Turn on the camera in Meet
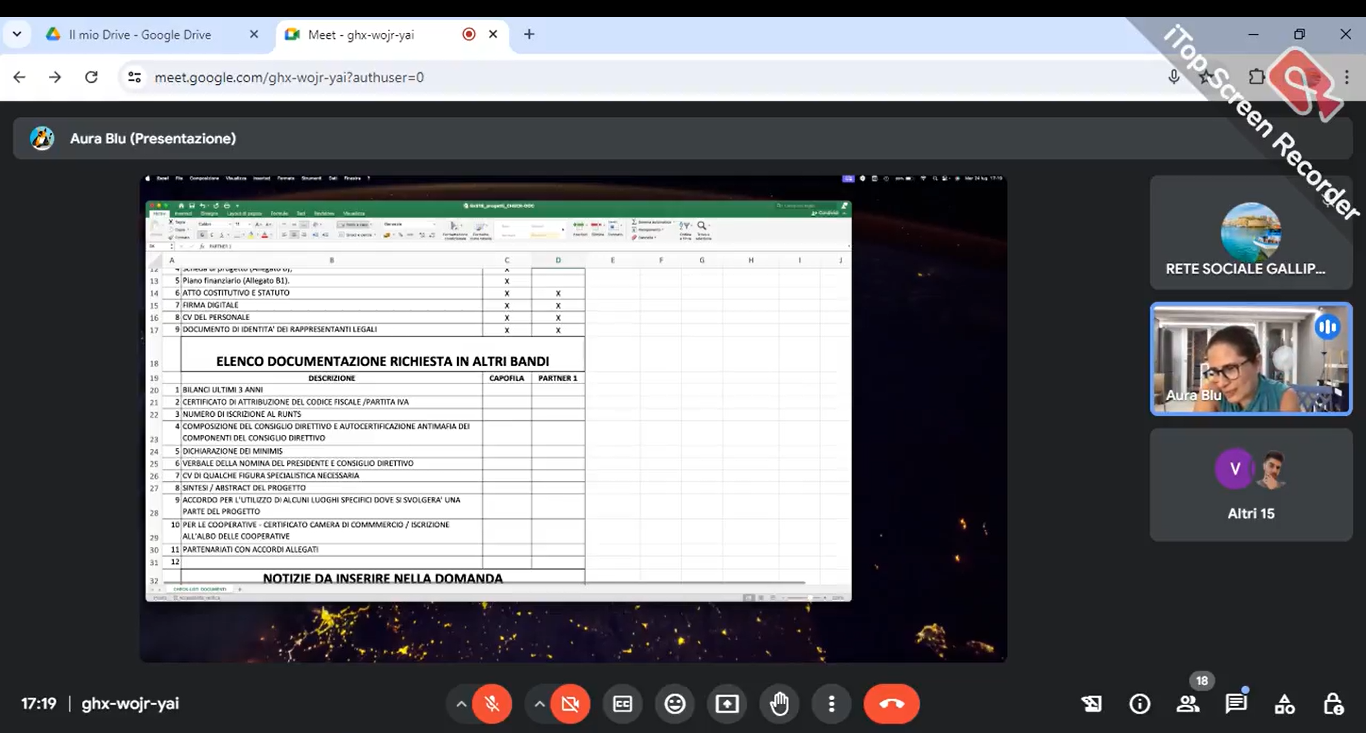Image resolution: width=1366 pixels, height=733 pixels. [x=570, y=704]
